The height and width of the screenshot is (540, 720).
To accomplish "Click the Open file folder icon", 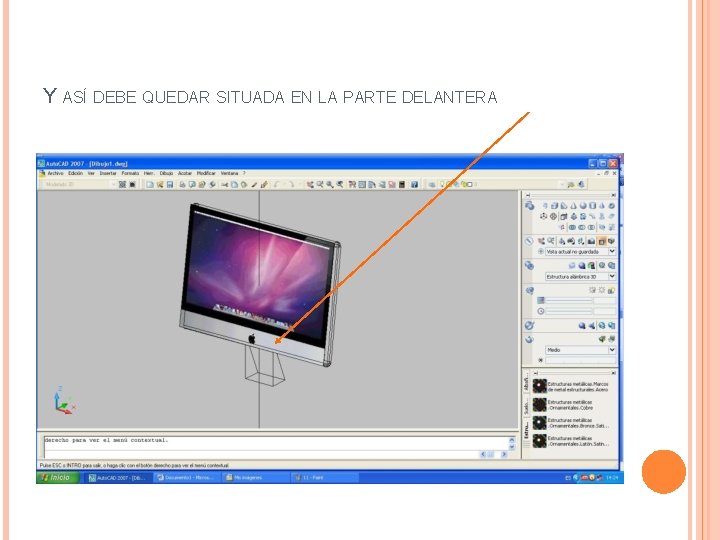I will (160, 185).
